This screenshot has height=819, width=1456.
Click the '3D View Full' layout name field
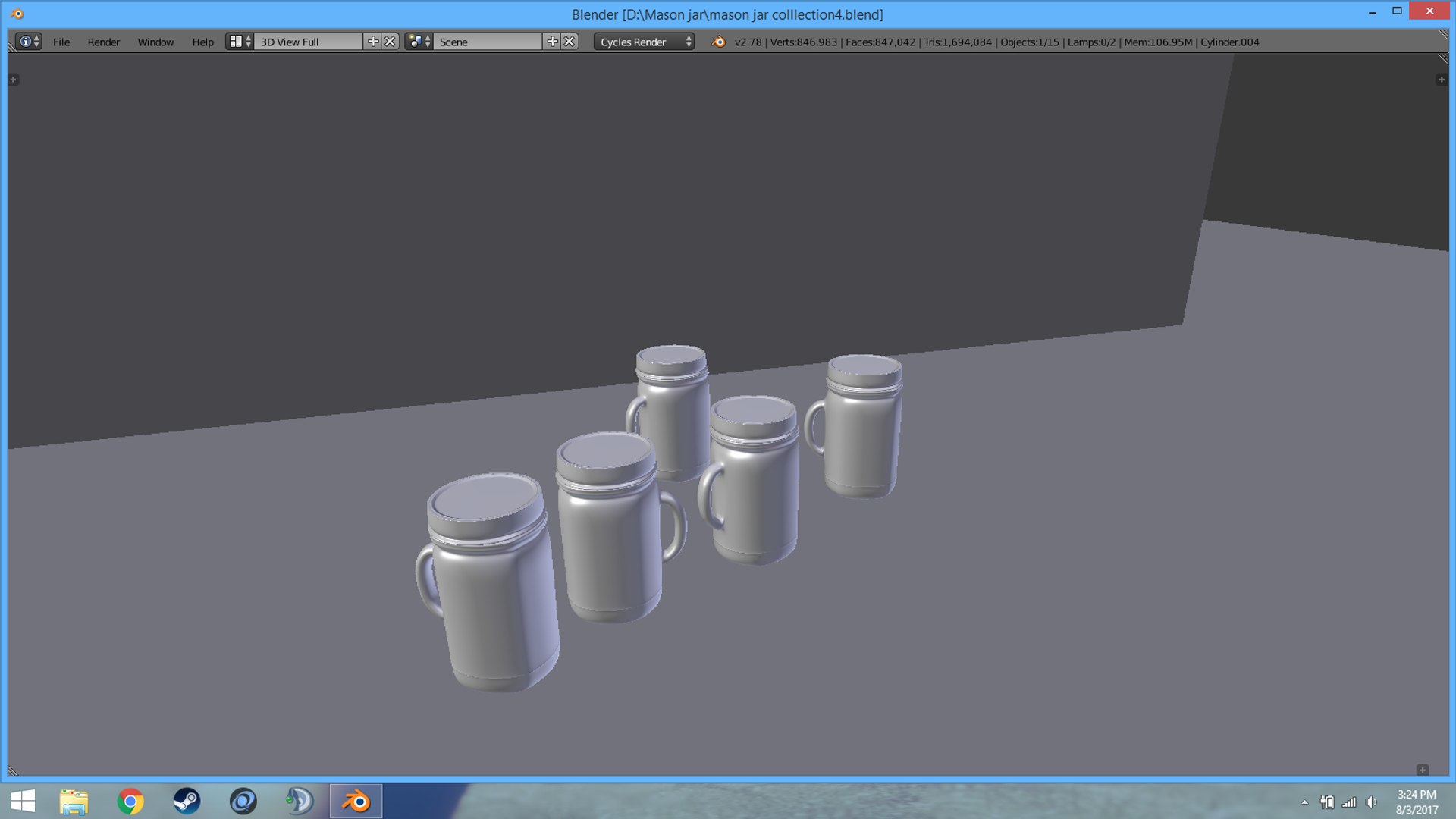[309, 42]
